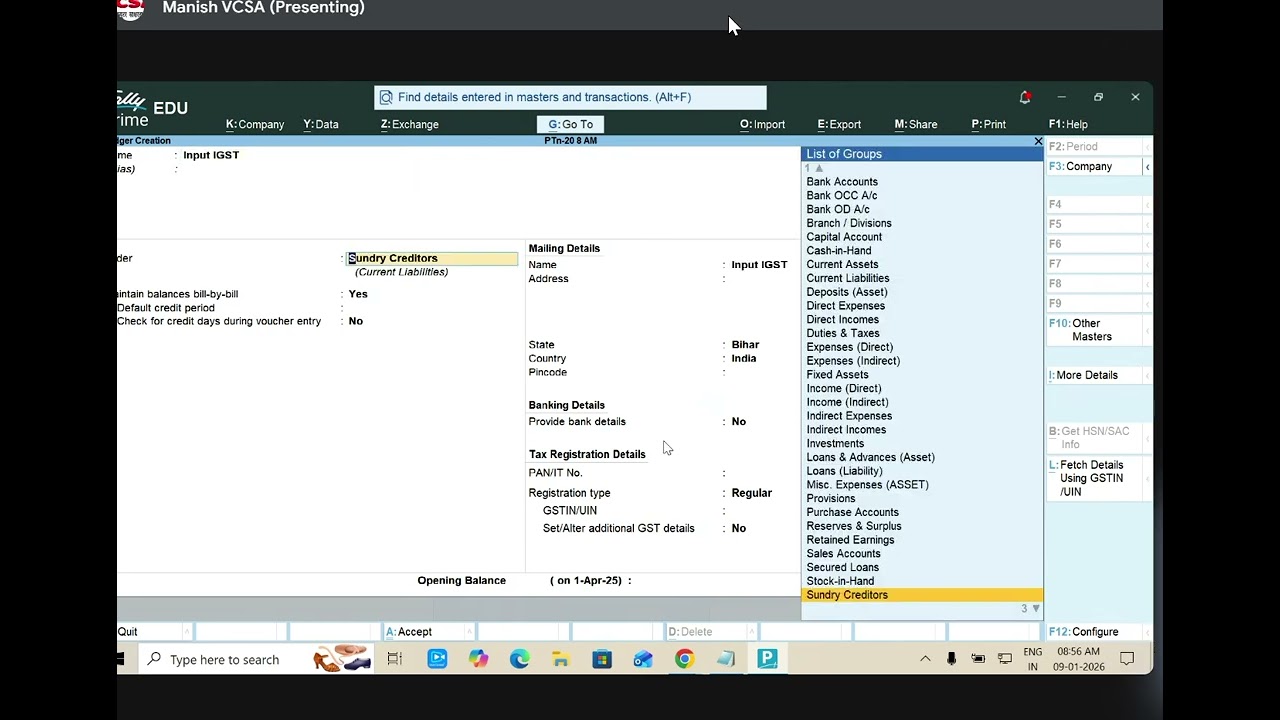Viewport: 1280px width, 720px height.
Task: Click the battery tray icon
Action: 978,659
